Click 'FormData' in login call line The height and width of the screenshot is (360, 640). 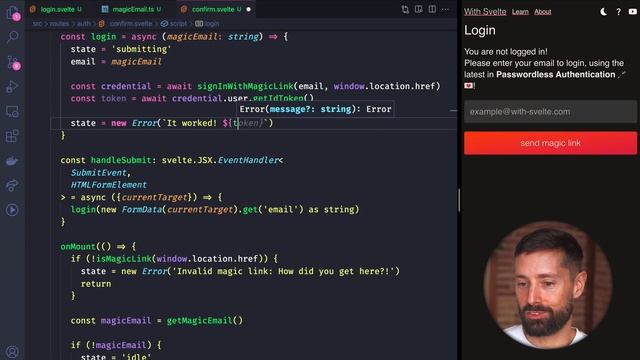142,209
